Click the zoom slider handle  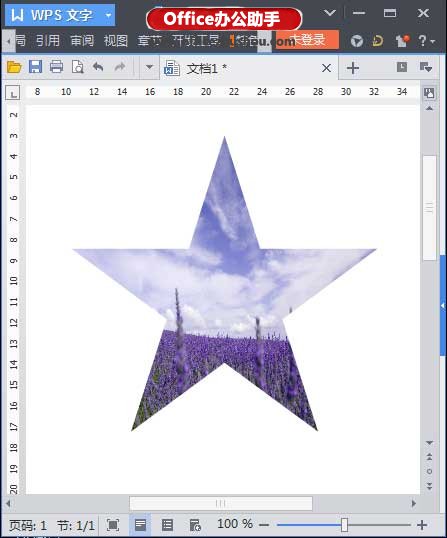tap(344, 525)
